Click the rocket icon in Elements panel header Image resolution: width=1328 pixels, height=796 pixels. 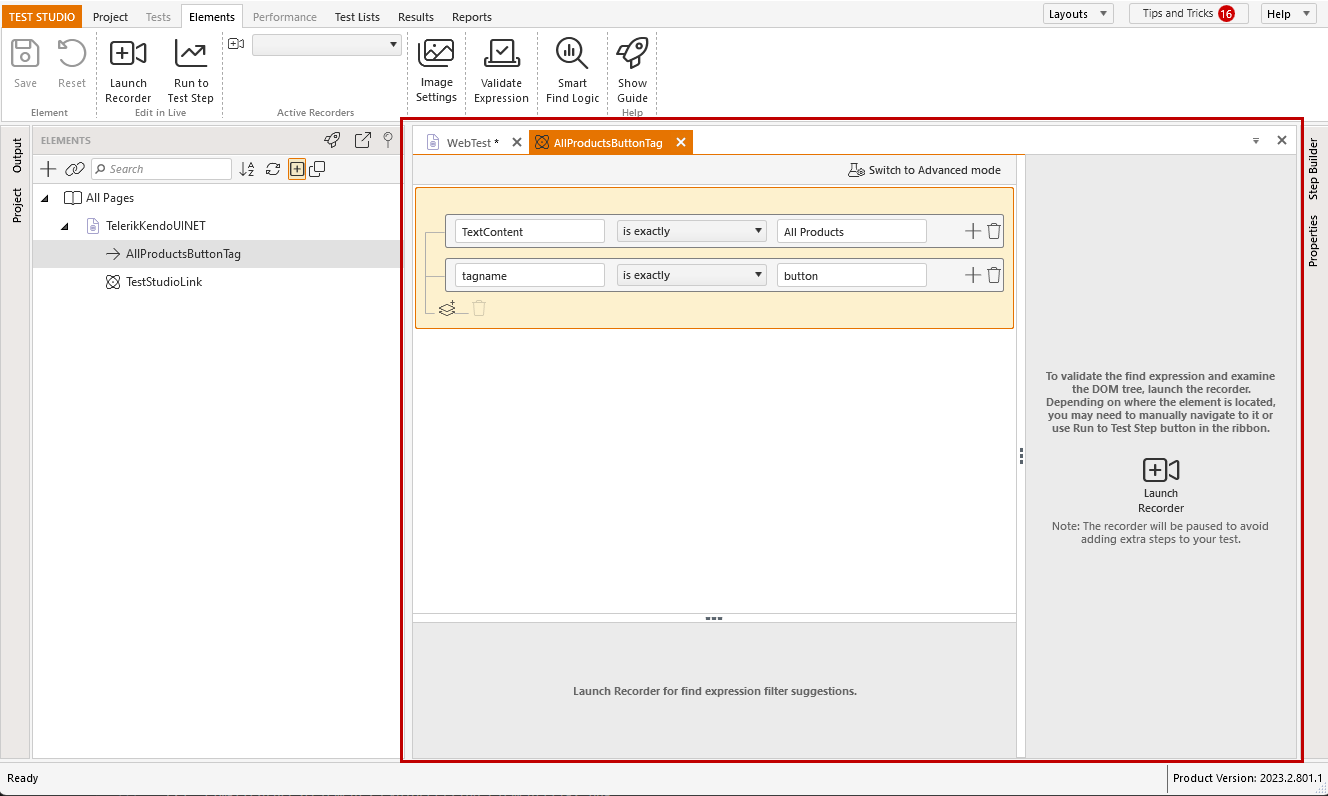pos(333,140)
